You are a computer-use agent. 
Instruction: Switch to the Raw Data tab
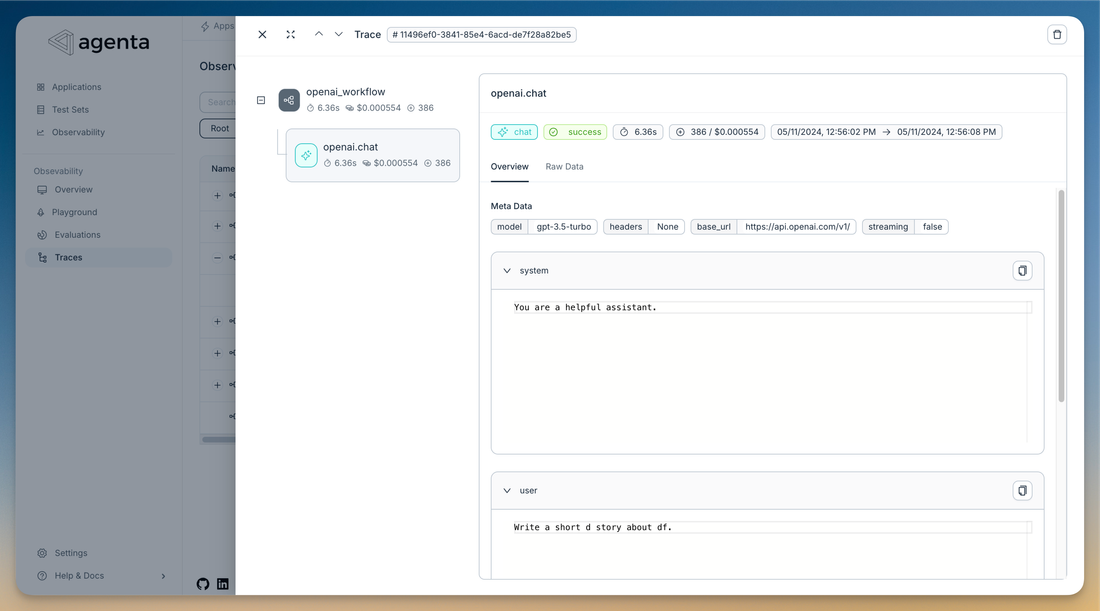pyautogui.click(x=564, y=167)
